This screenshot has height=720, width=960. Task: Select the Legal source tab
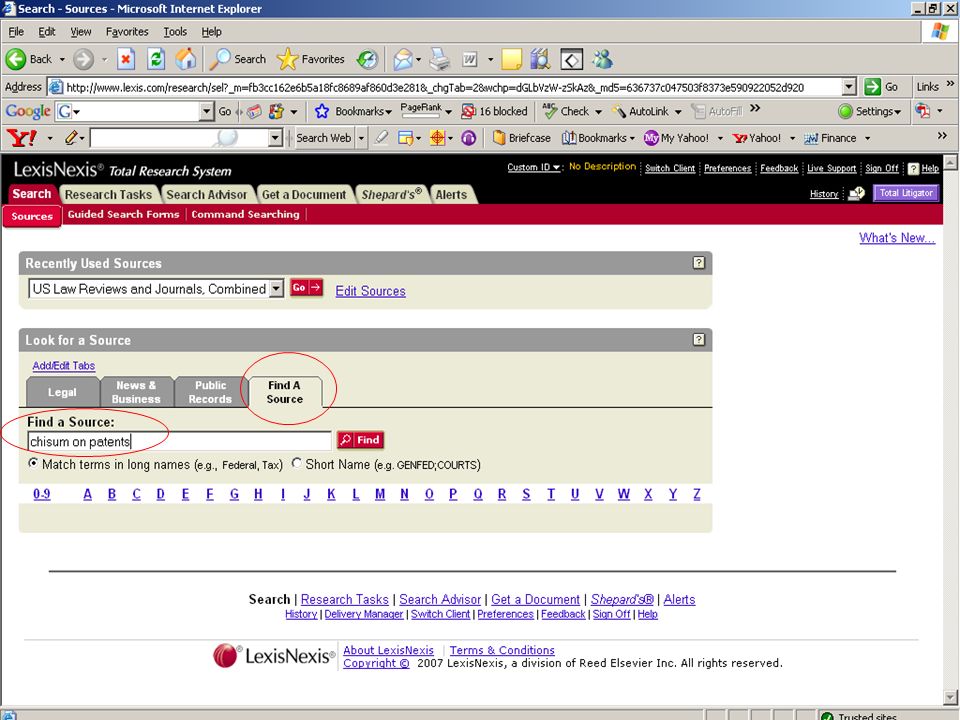point(62,392)
